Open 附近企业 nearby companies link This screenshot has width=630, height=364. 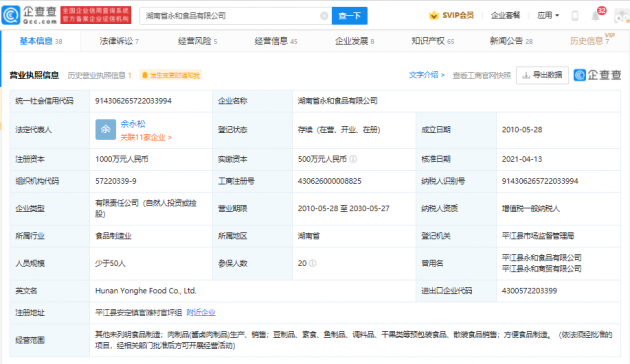201,313
